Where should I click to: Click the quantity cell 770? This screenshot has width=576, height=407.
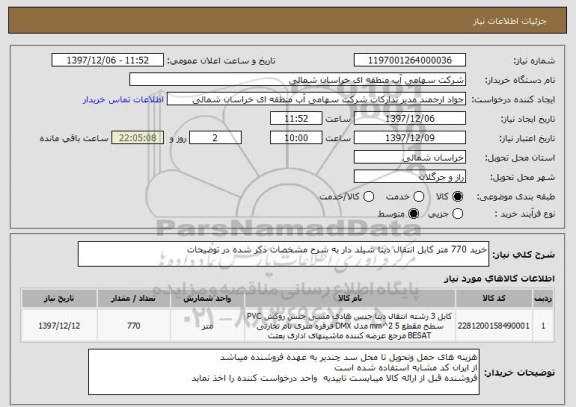click(134, 326)
